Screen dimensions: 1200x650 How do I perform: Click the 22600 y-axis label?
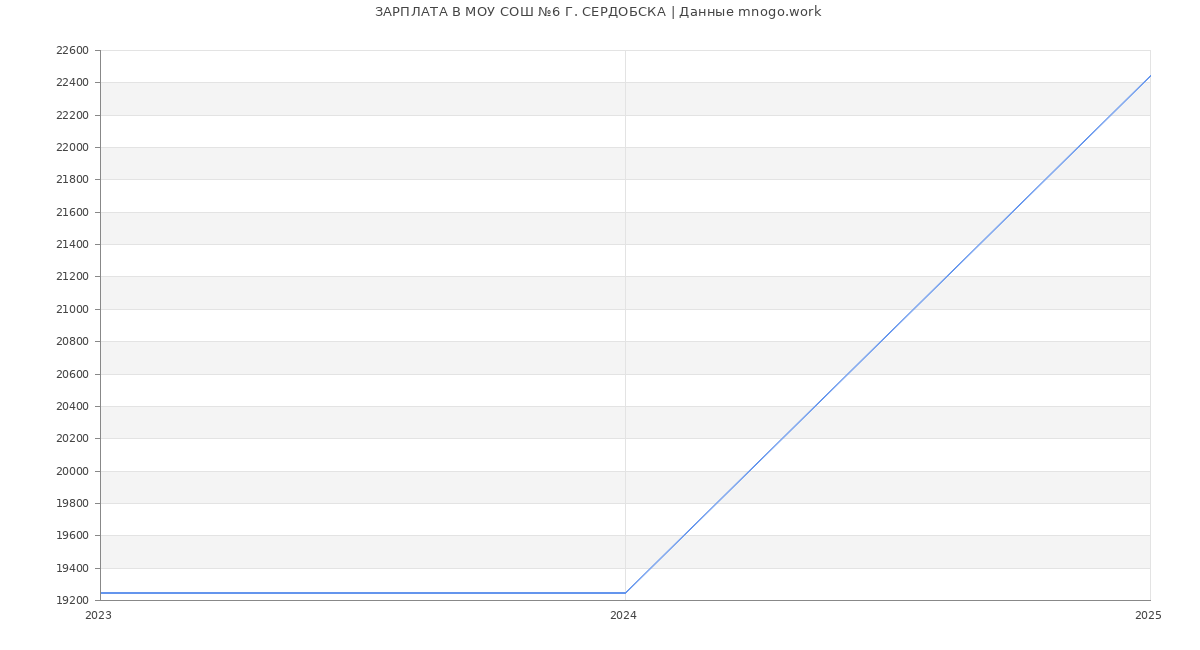click(x=72, y=51)
